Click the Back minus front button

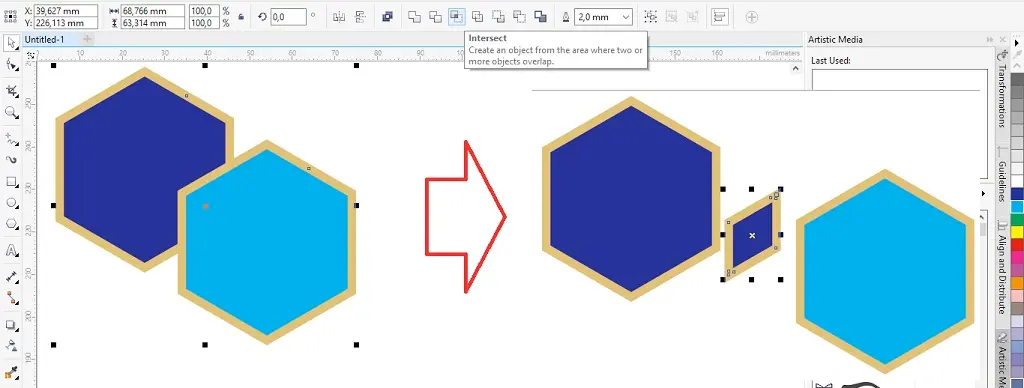pyautogui.click(x=519, y=17)
